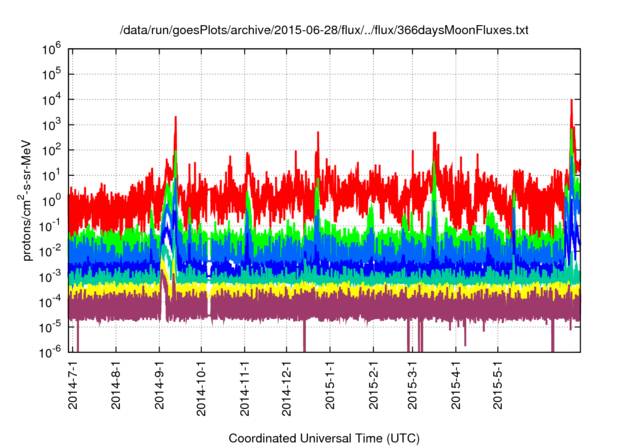Click the 10^0 tick label on y-axis
This screenshot has height=448, width=640.
click(53, 199)
